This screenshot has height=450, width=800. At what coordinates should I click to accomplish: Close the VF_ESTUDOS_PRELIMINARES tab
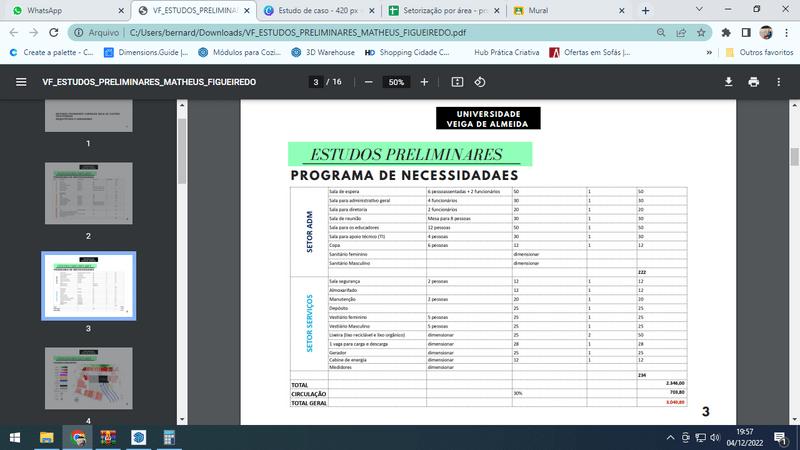(246, 10)
